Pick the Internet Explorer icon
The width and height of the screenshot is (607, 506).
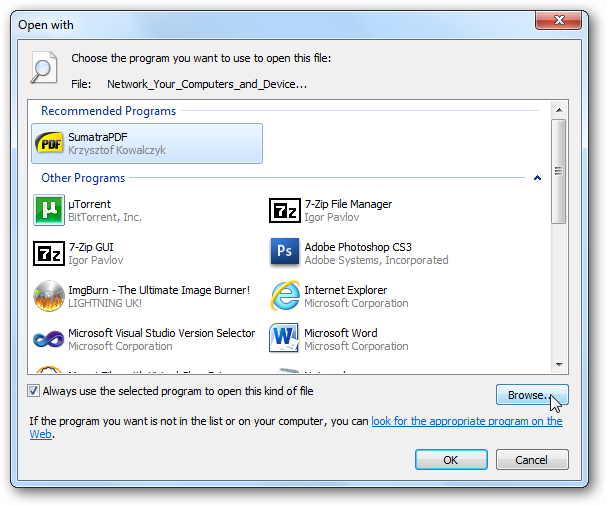pos(285,296)
